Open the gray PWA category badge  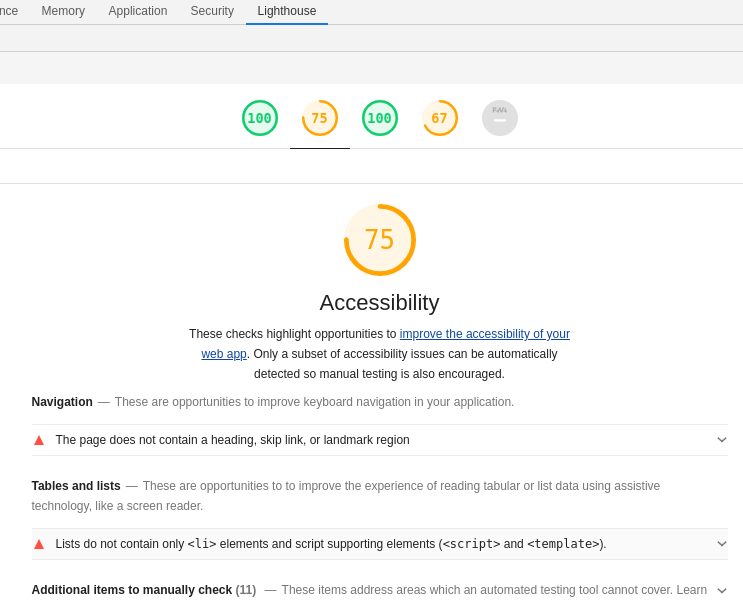500,118
